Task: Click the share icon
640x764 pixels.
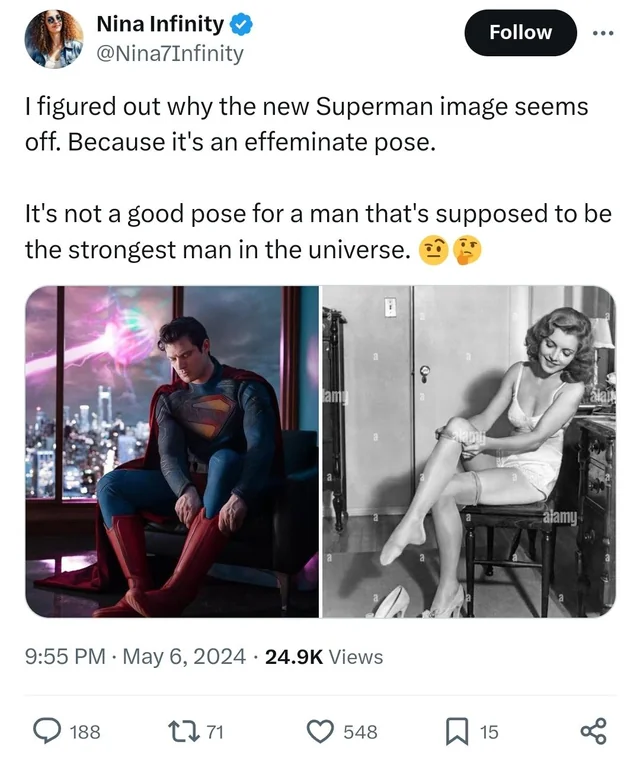Action: coord(594,731)
